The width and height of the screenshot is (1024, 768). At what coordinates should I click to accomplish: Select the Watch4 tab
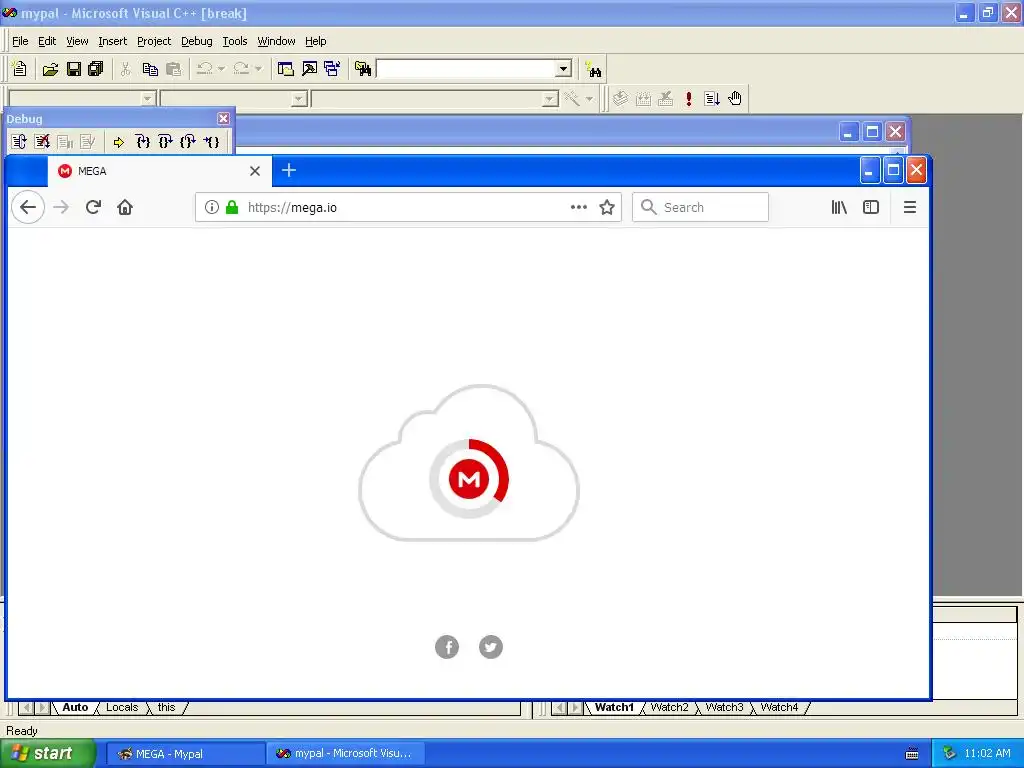tap(779, 707)
